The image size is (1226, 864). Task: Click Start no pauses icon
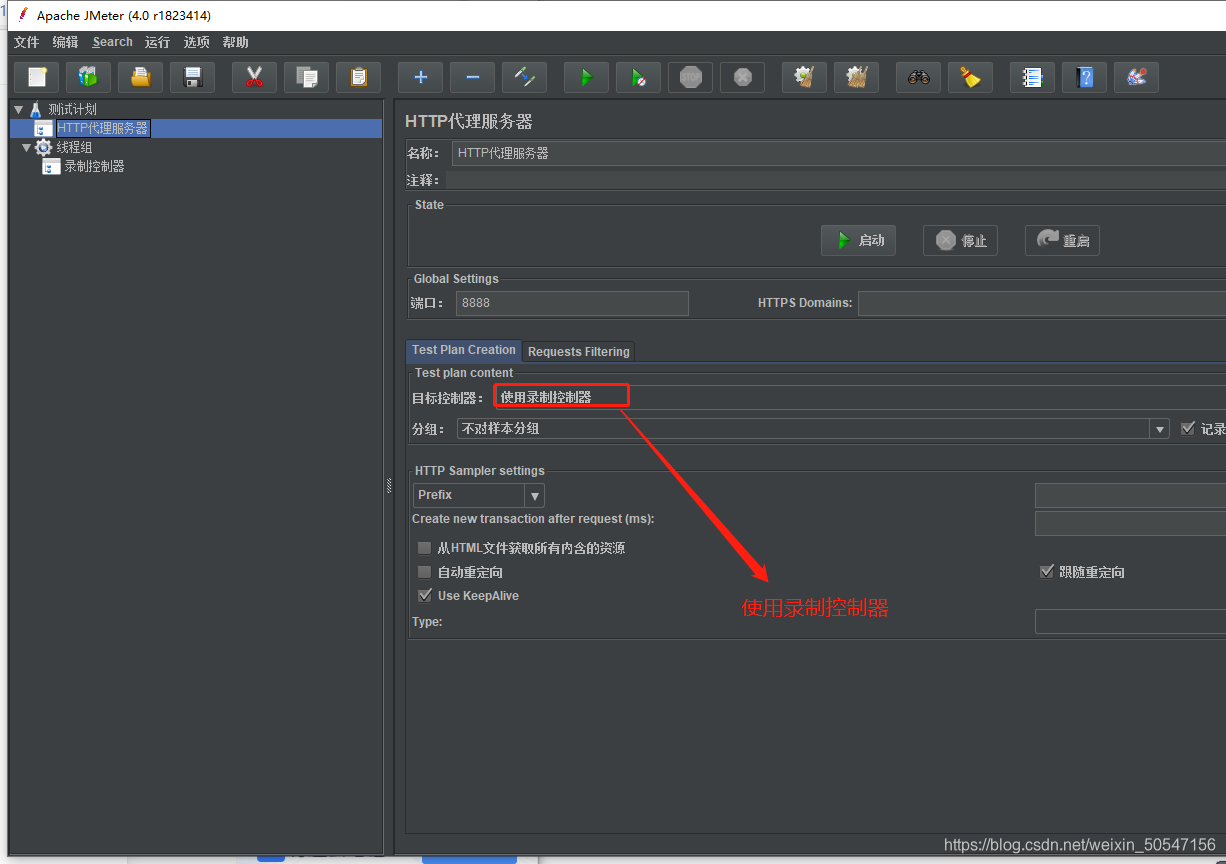point(639,77)
